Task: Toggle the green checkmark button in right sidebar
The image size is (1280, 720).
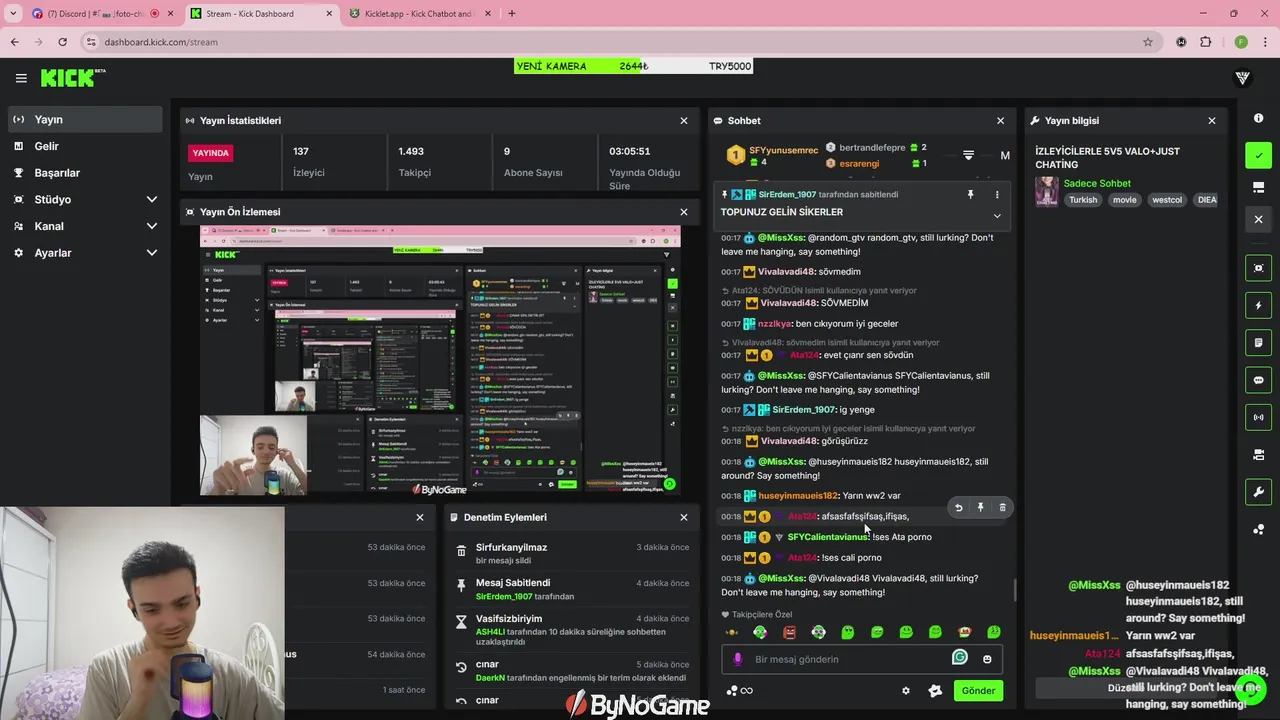Action: pyautogui.click(x=1258, y=155)
